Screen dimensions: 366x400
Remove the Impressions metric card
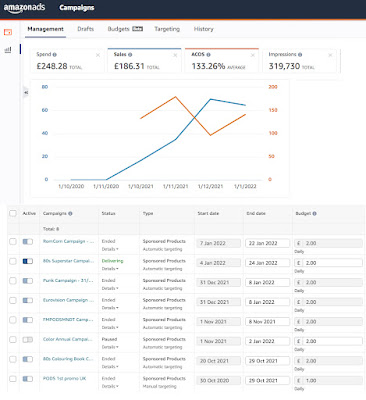[x=330, y=55]
